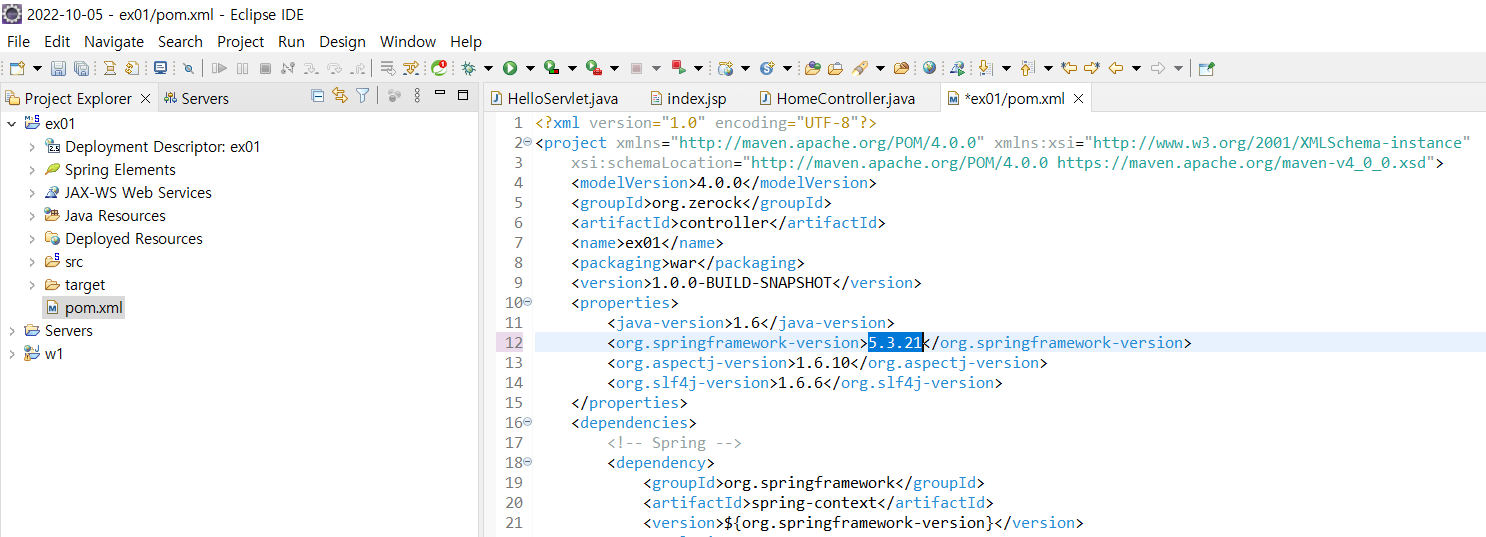Click the Coverage launch icon
1486x537 pixels.
551,68
